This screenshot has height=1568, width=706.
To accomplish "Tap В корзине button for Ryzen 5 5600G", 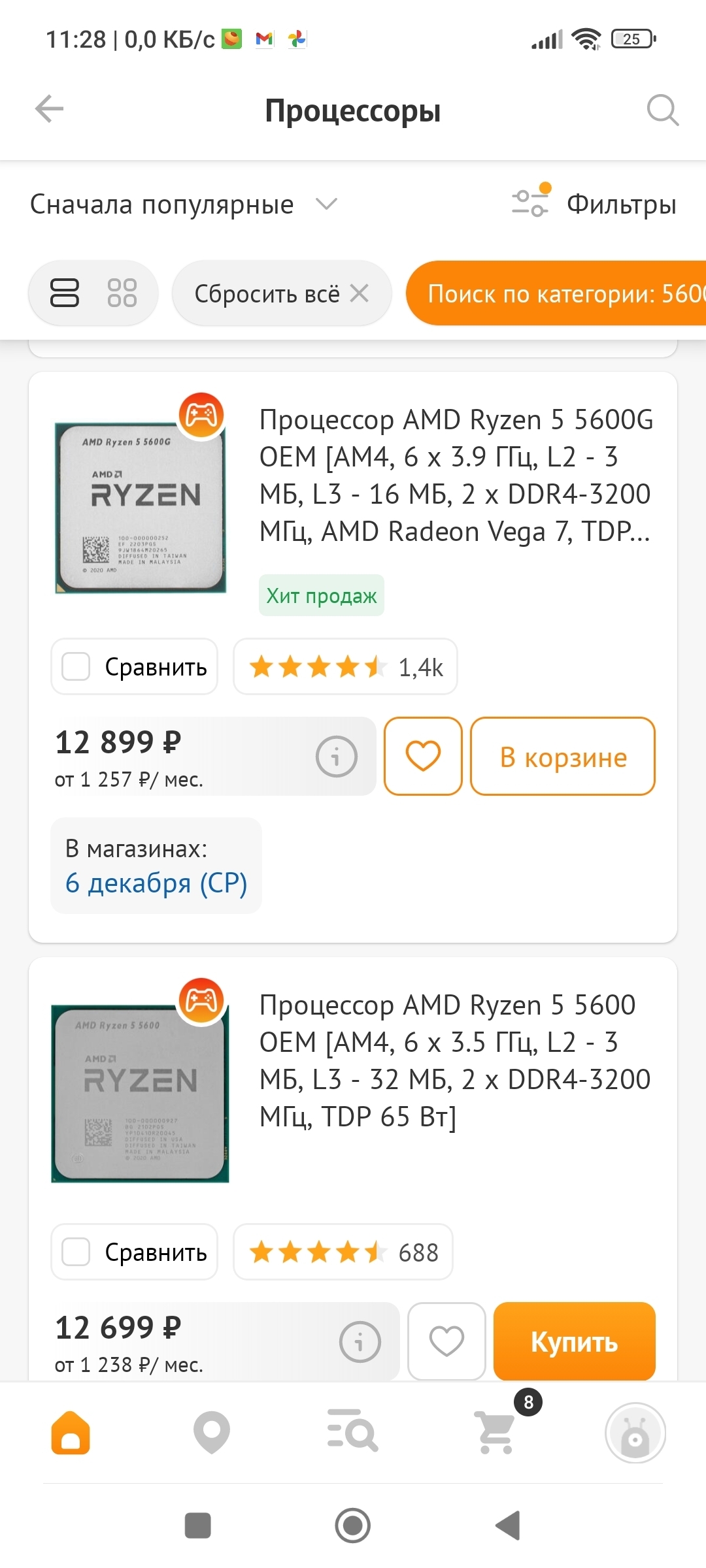I will coord(562,757).
